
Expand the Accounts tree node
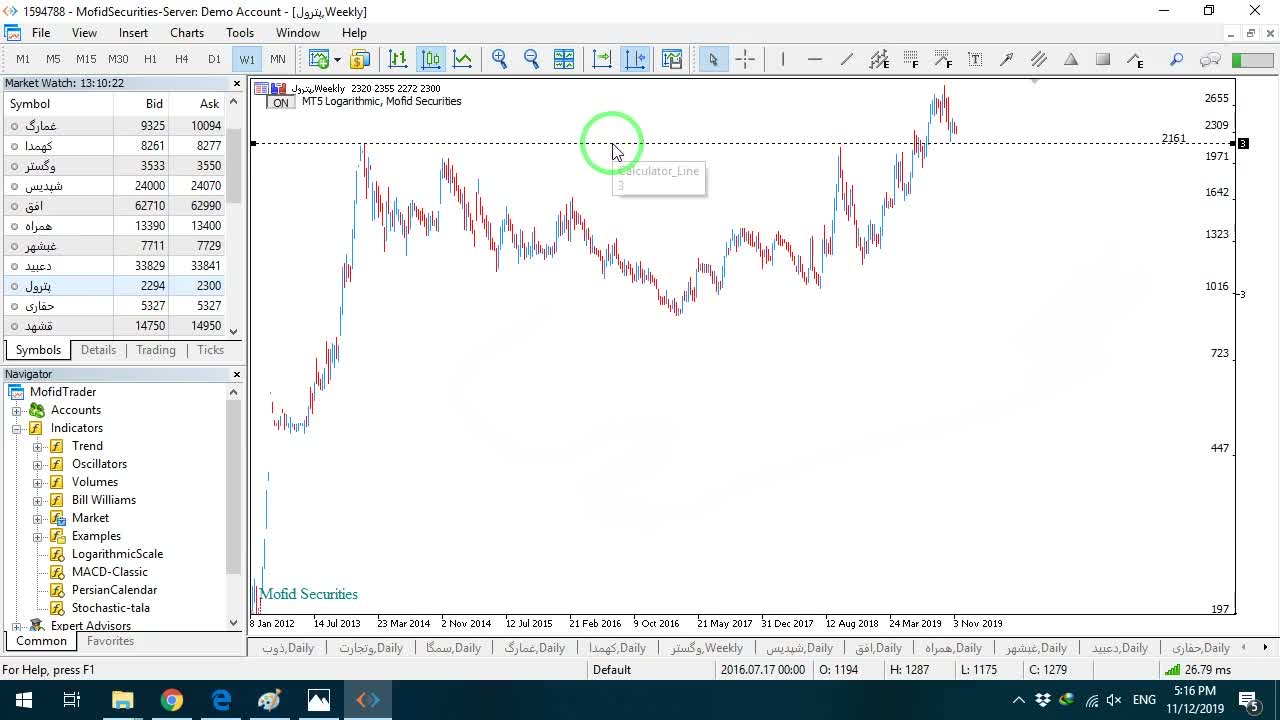coord(17,410)
